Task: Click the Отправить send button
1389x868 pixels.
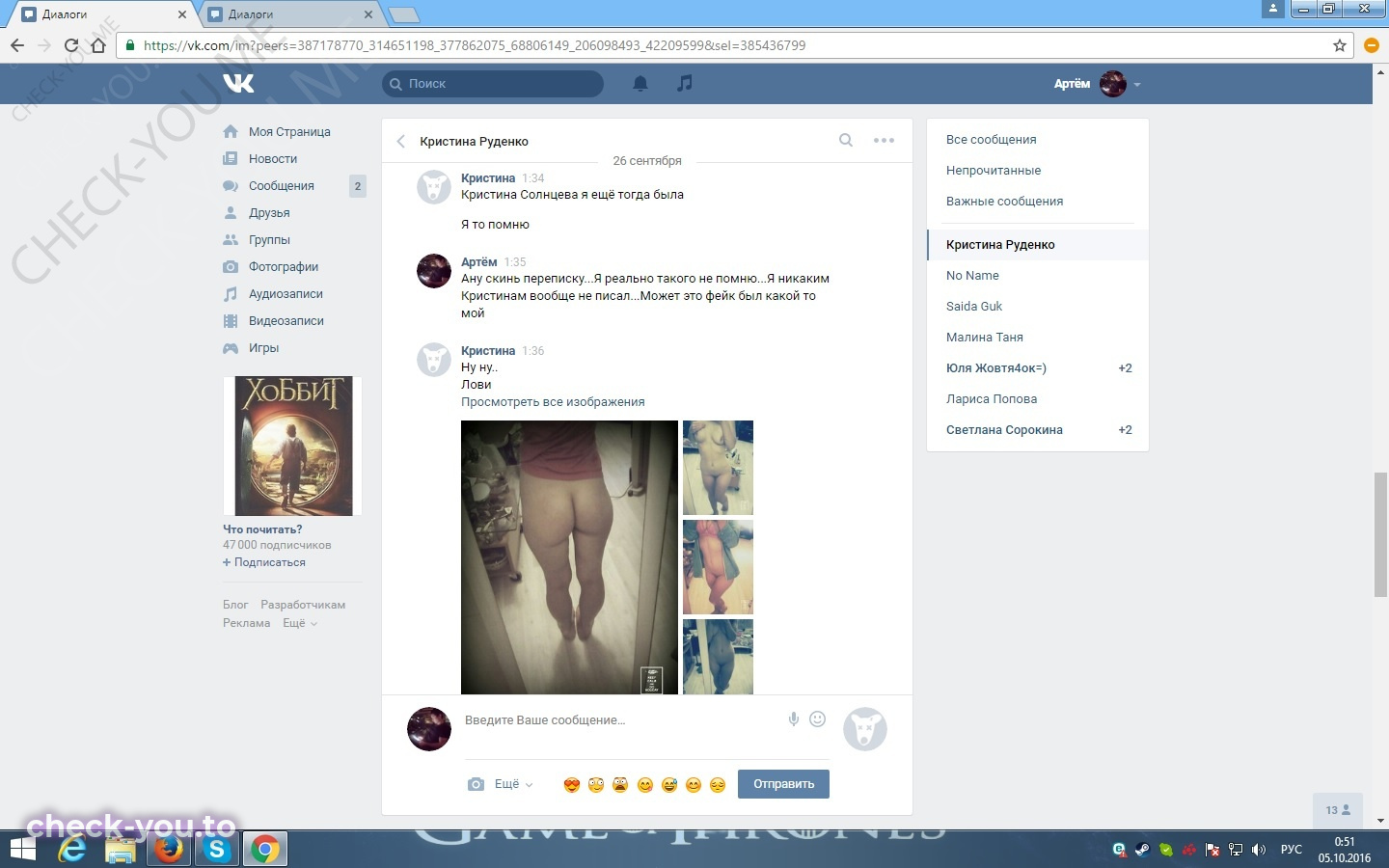Action: [783, 784]
